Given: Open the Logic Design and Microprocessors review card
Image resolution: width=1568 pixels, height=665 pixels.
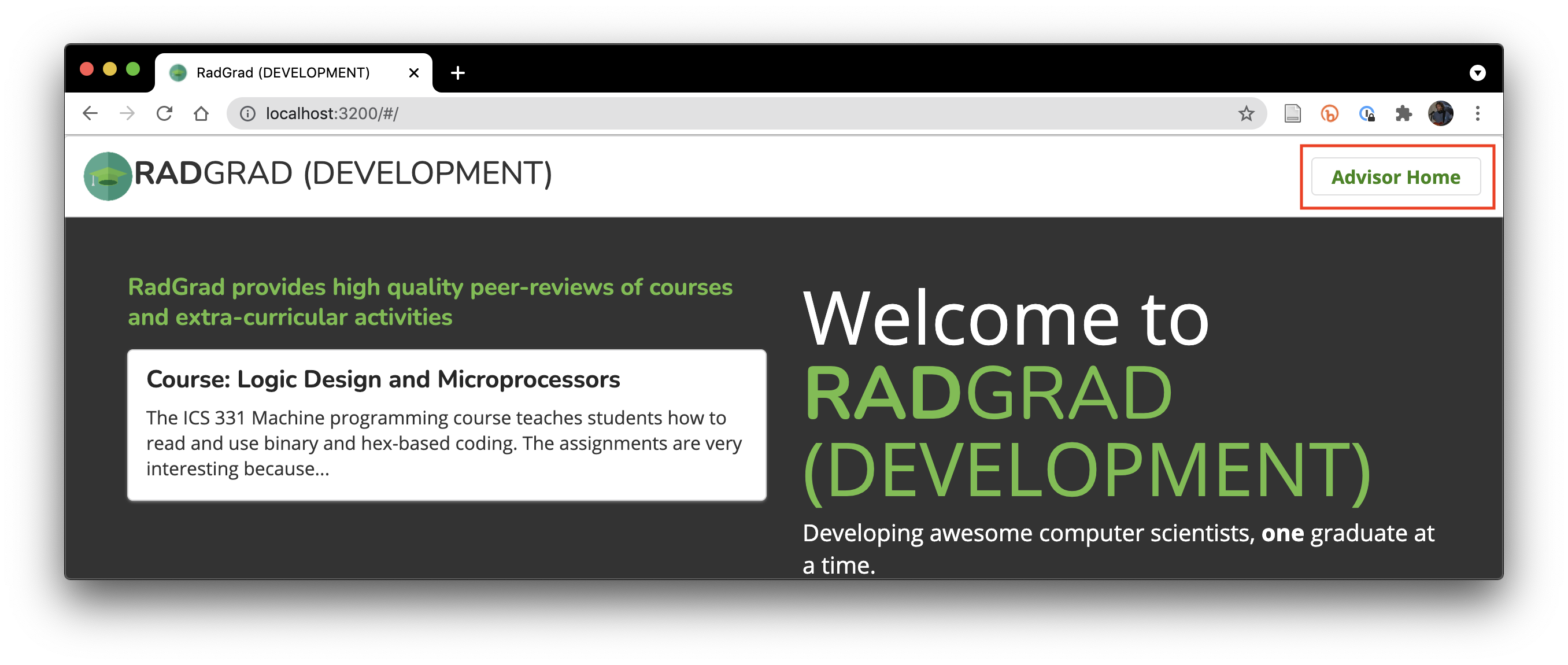Looking at the screenshot, I should point(447,425).
